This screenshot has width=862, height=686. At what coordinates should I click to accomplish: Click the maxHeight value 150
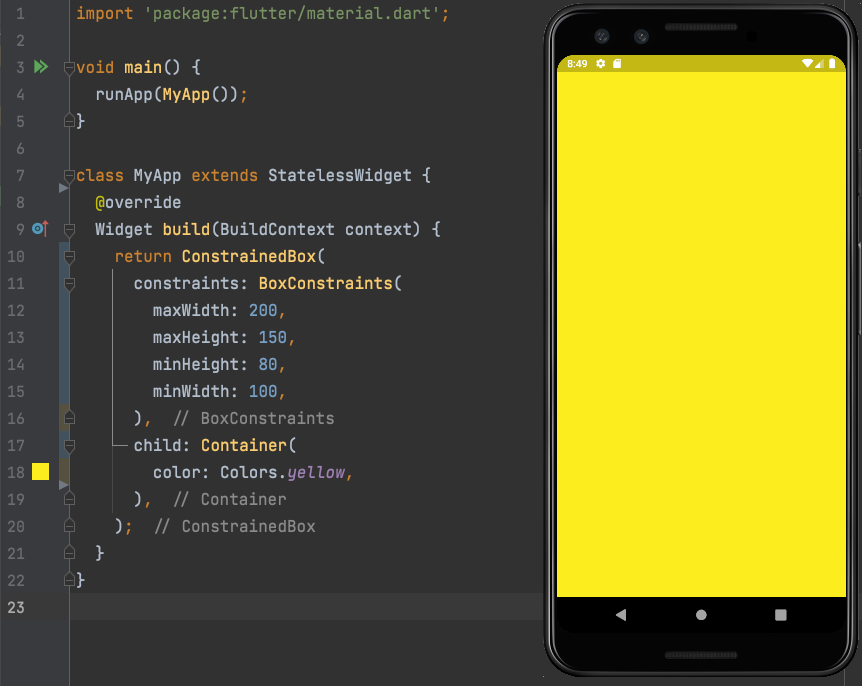click(x=273, y=338)
